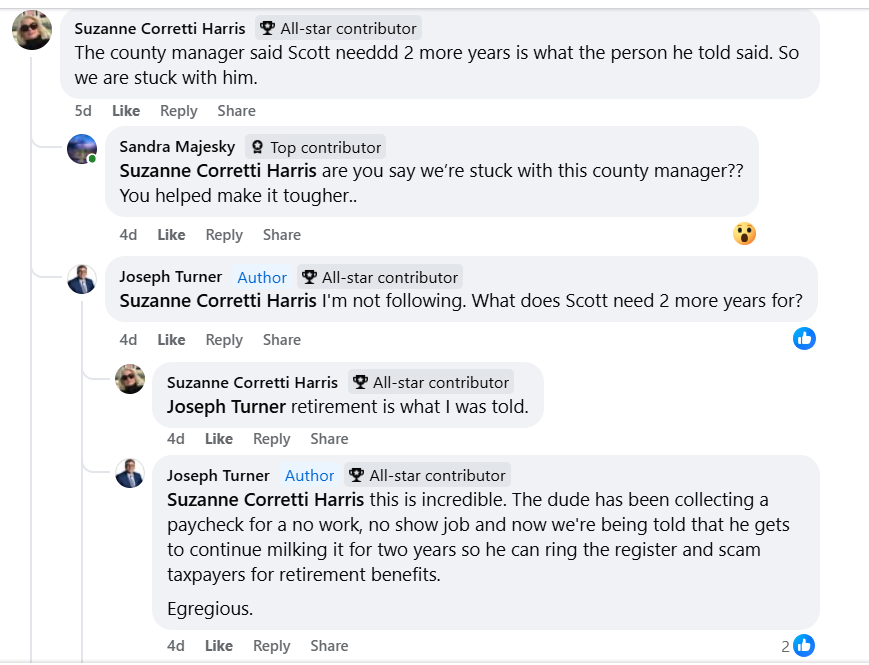Like the 'retirement is what I was told' reply
Viewport: 869px width, 665px height.
(x=219, y=439)
